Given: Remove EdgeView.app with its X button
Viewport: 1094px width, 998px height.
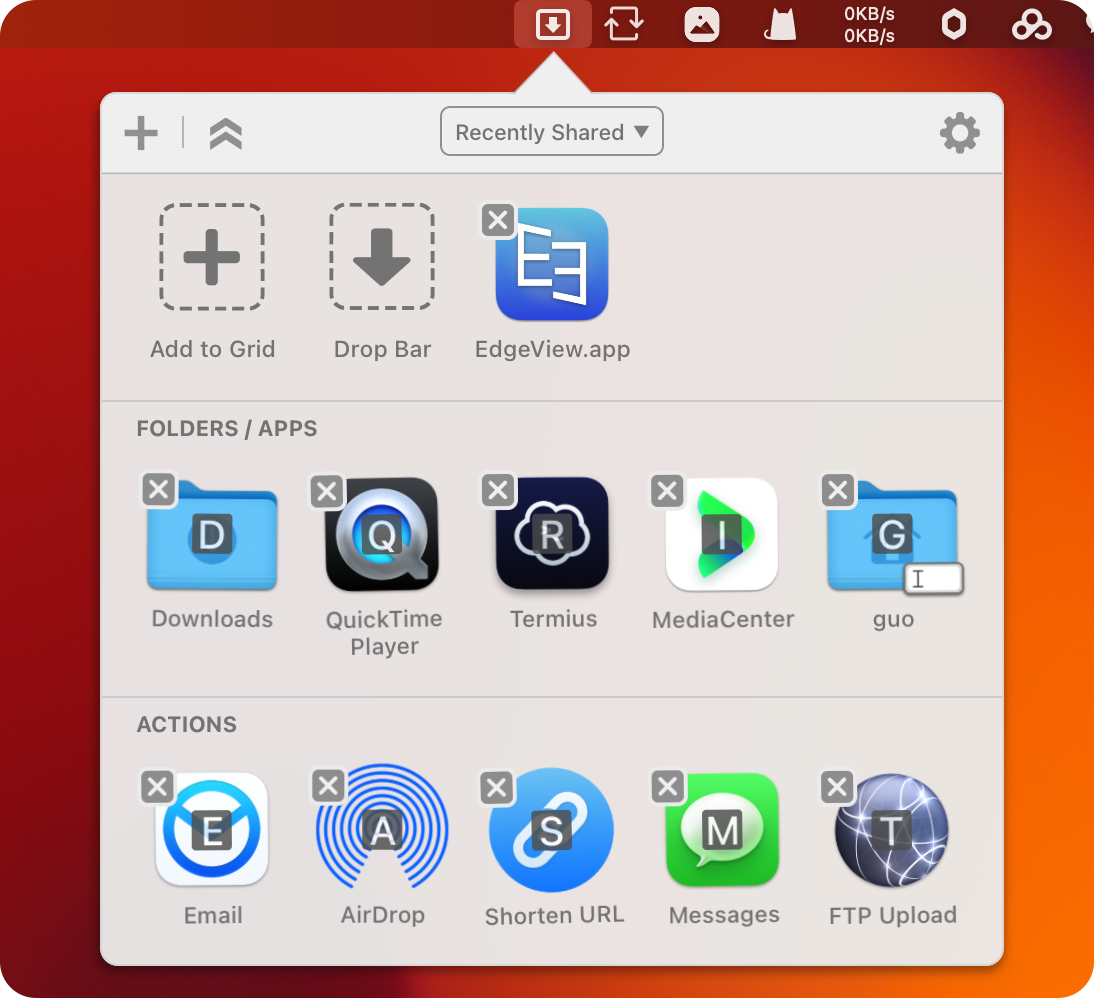Looking at the screenshot, I should click(498, 221).
